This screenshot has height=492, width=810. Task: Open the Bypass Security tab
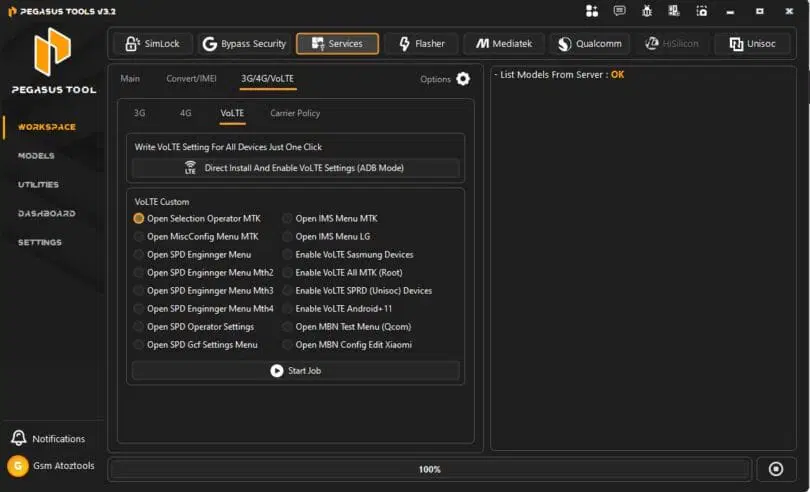click(x=244, y=44)
